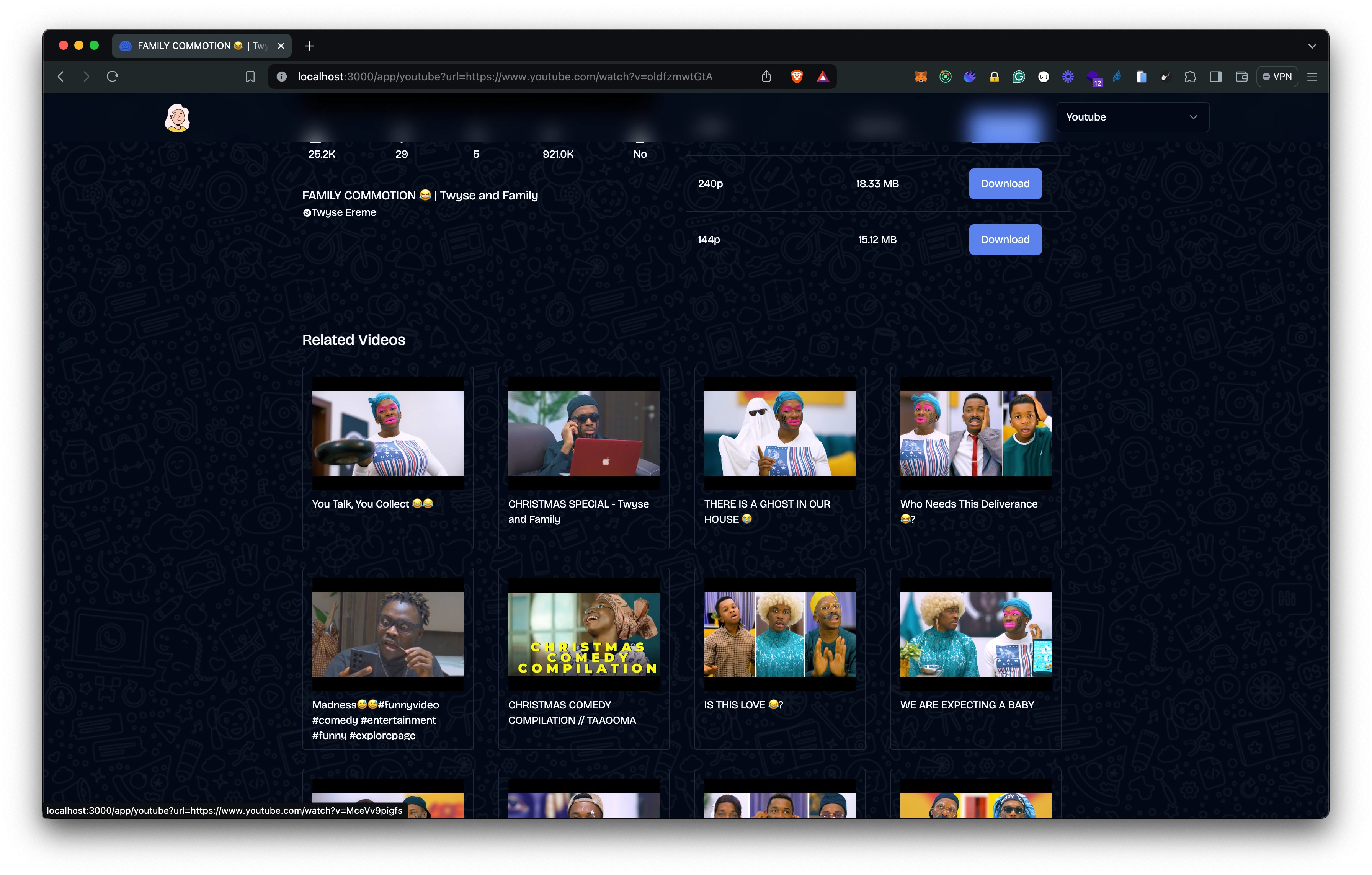Click the blue phone-shaped extension icon
The width and height of the screenshot is (1372, 875).
[x=1141, y=77]
